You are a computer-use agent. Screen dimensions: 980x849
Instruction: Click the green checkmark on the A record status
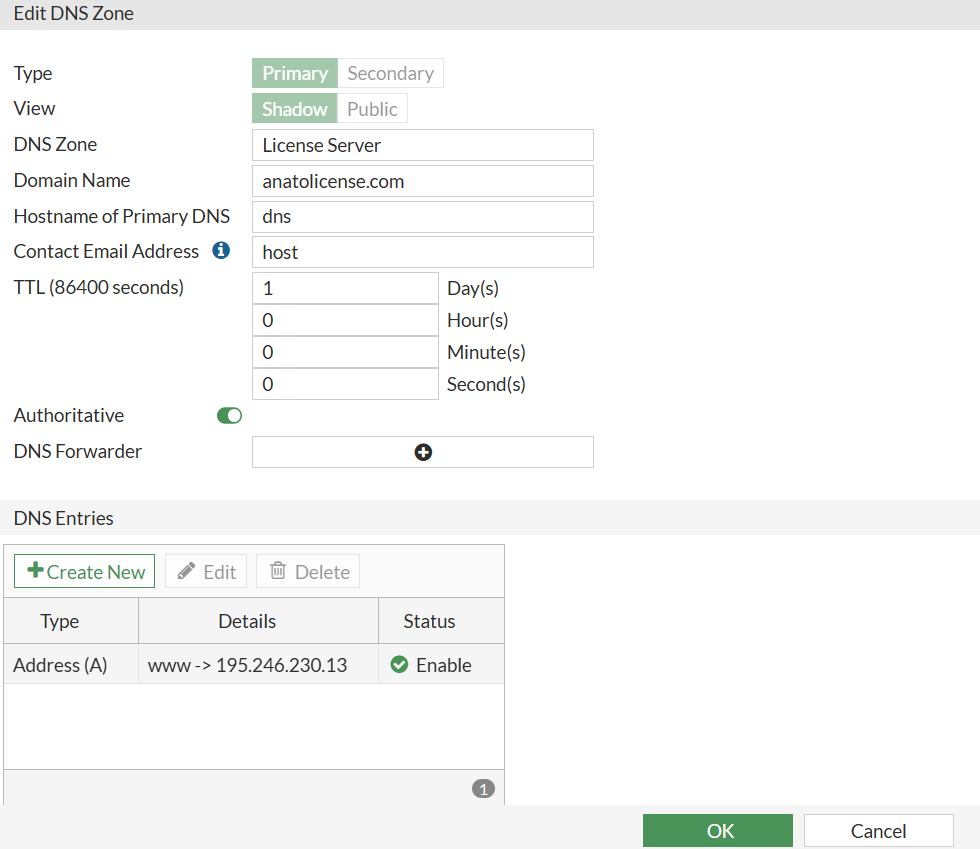click(x=399, y=664)
